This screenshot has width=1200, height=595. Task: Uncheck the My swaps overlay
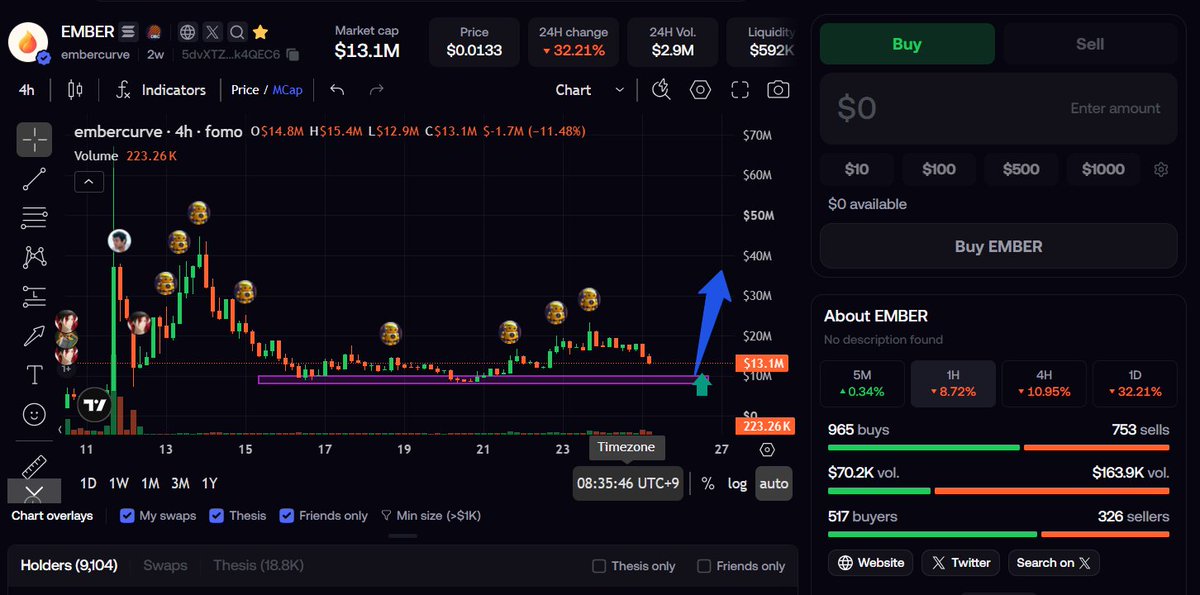click(x=127, y=516)
